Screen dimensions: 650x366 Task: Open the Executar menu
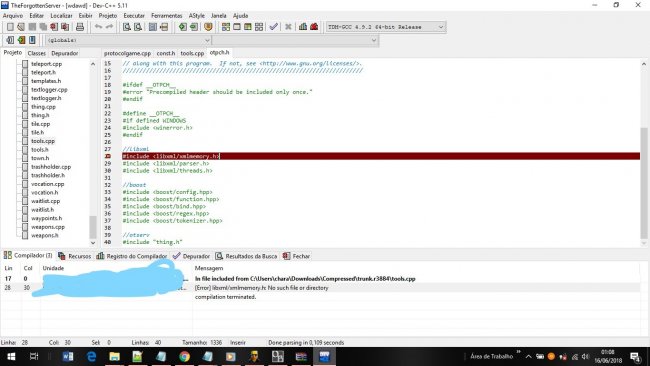click(134, 16)
